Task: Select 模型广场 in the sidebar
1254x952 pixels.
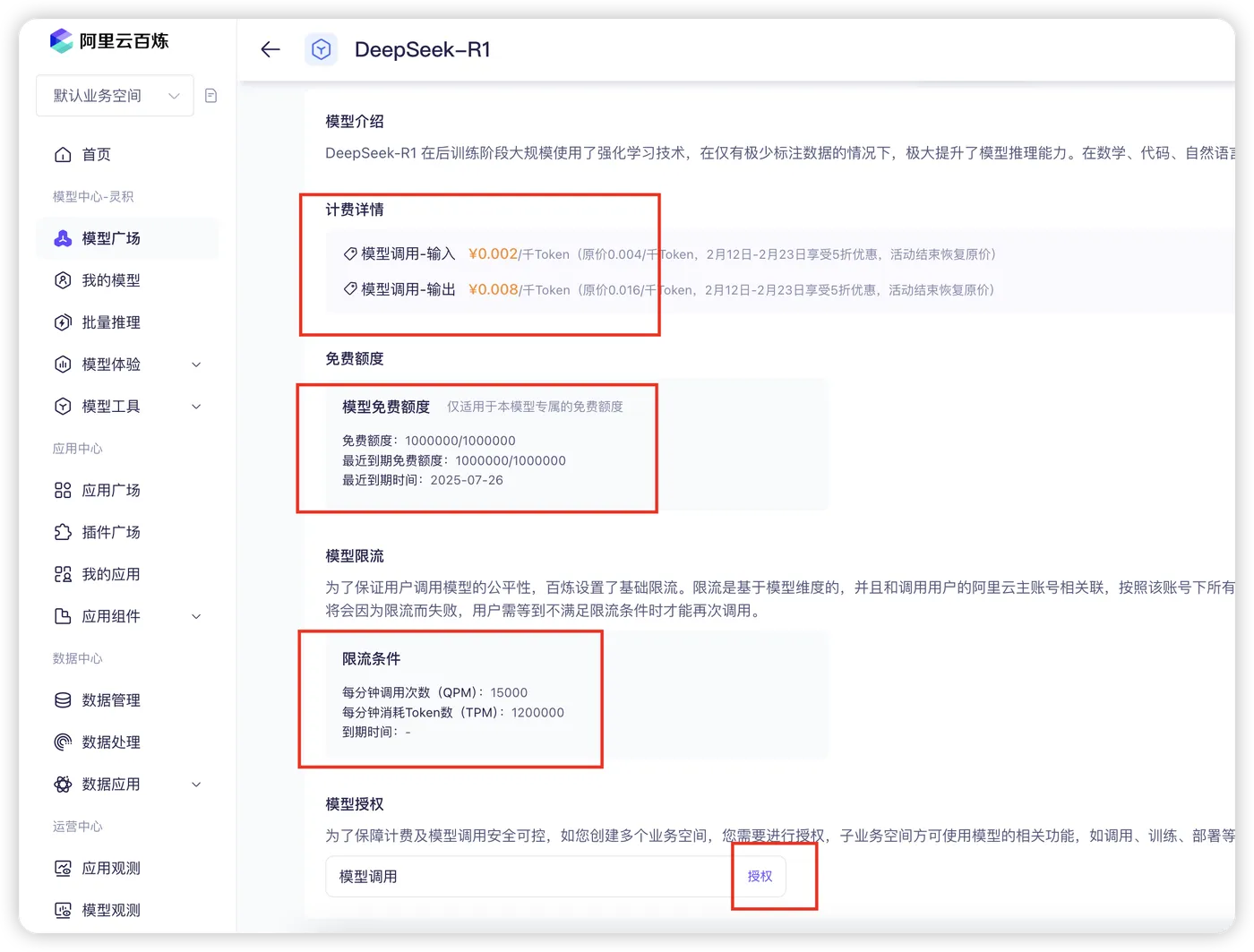Action: coord(127,238)
